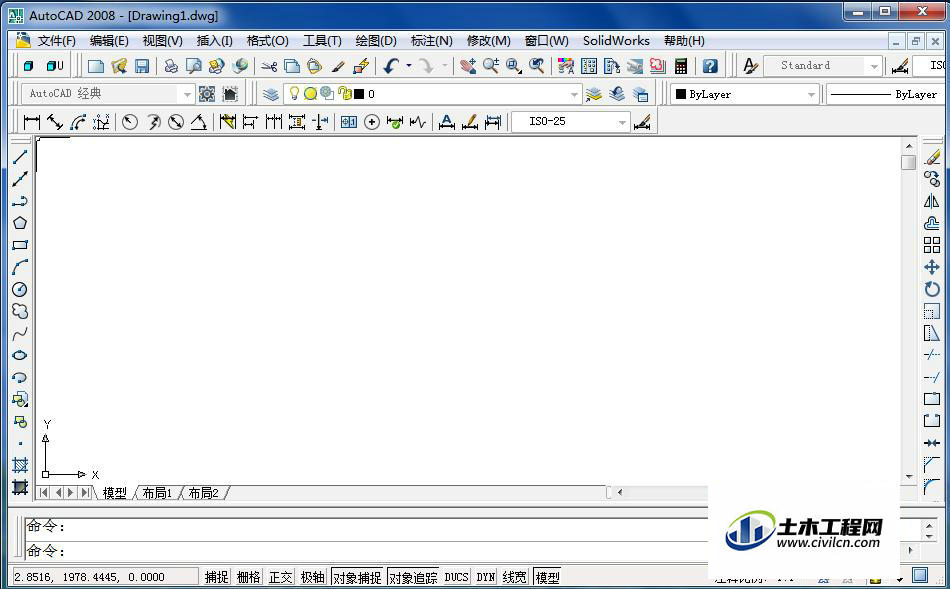The height and width of the screenshot is (589, 950).
Task: Click the Array modify tool
Action: [x=932, y=245]
